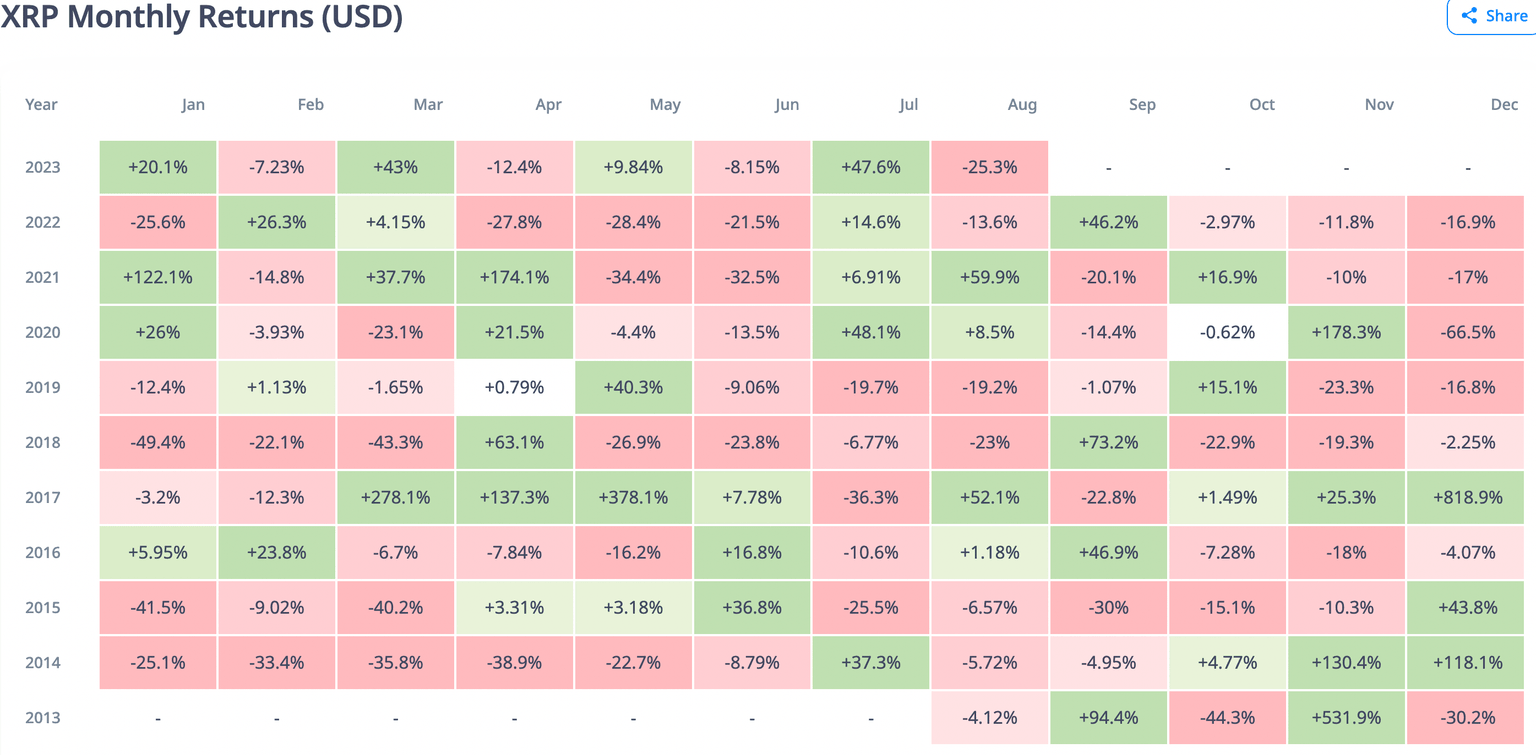Select the -49.4% January 2018 cell
This screenshot has height=755, width=1536.
(157, 442)
